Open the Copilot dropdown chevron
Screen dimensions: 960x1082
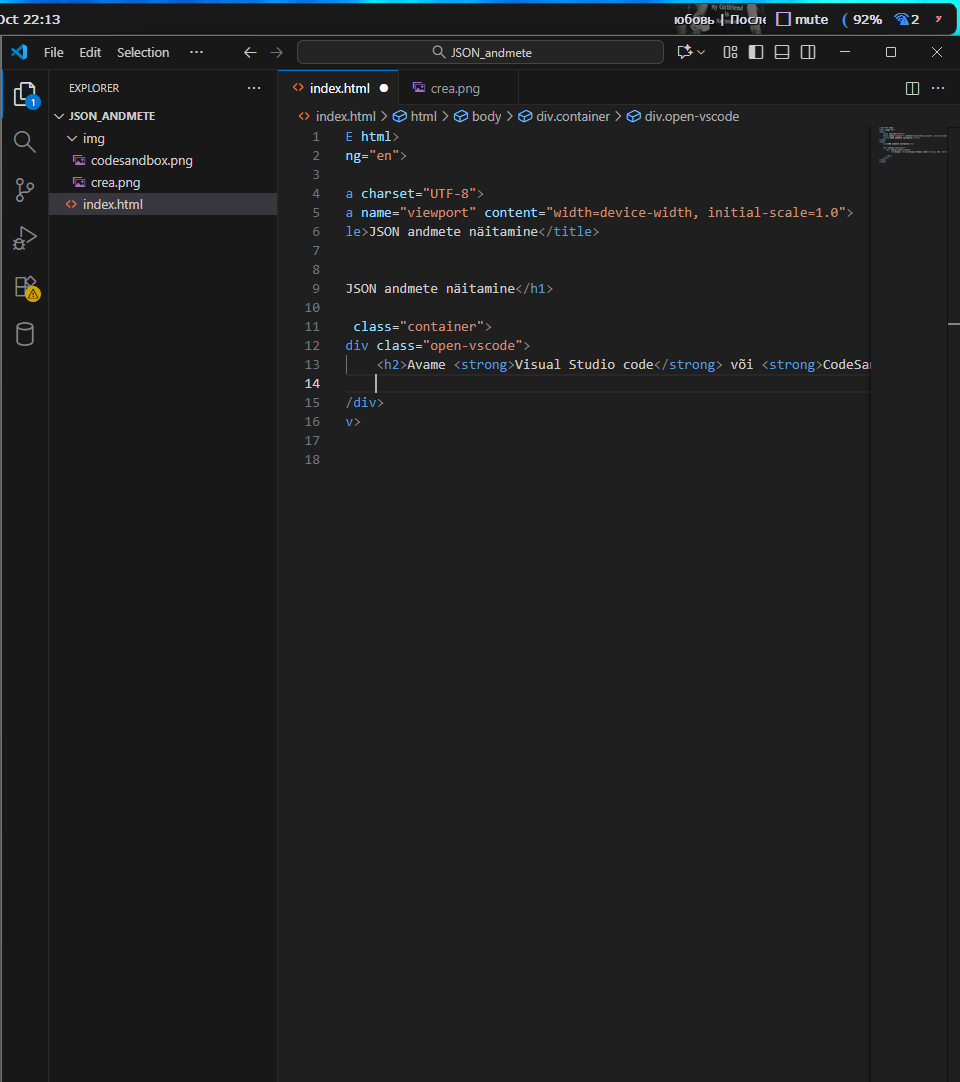pos(703,52)
